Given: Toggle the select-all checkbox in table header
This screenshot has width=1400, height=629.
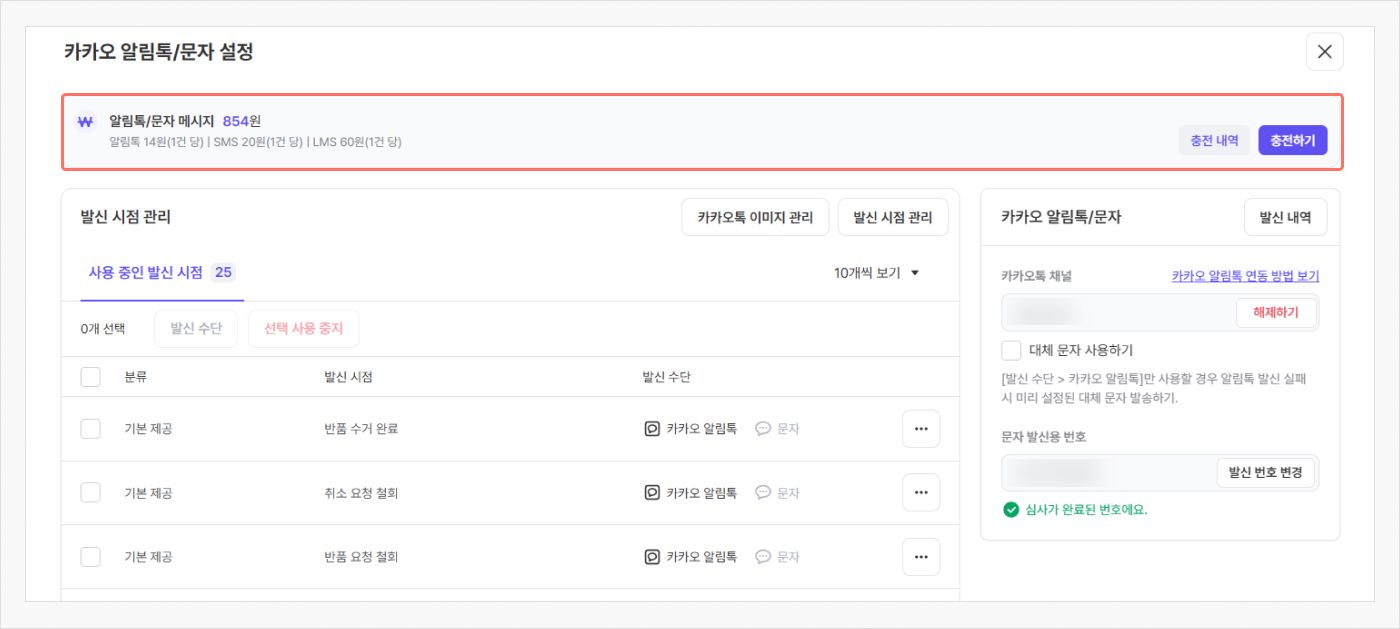Looking at the screenshot, I should [91, 377].
